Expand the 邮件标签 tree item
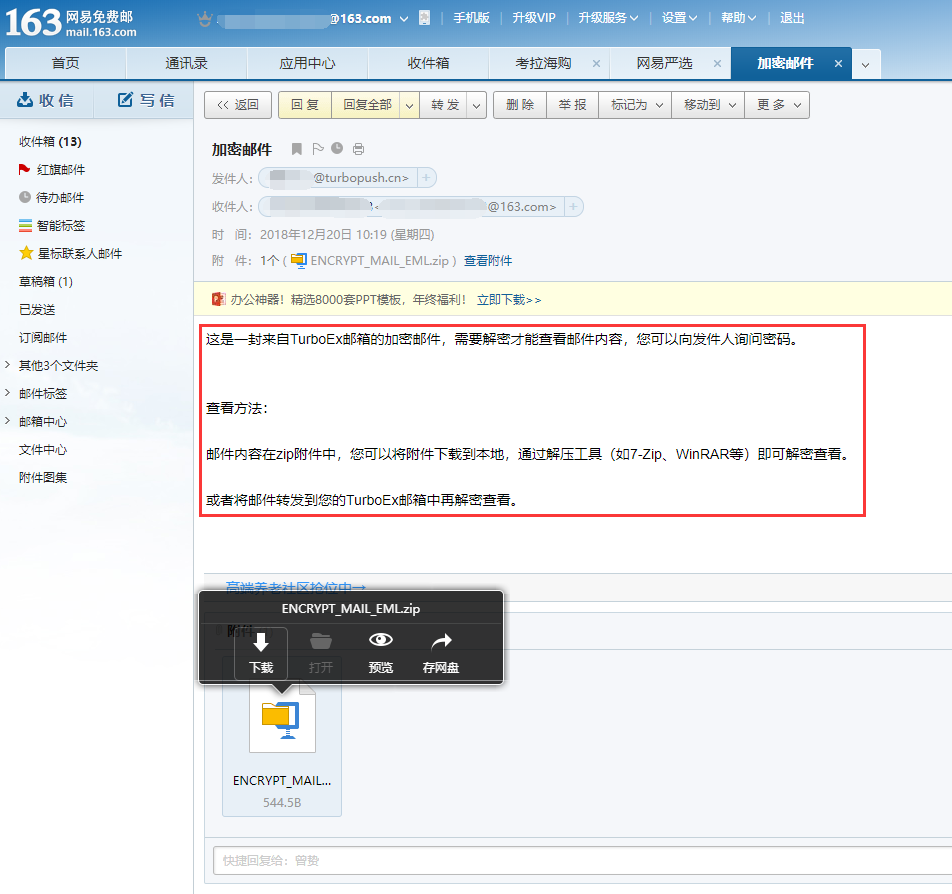The height and width of the screenshot is (894, 952). [7, 392]
